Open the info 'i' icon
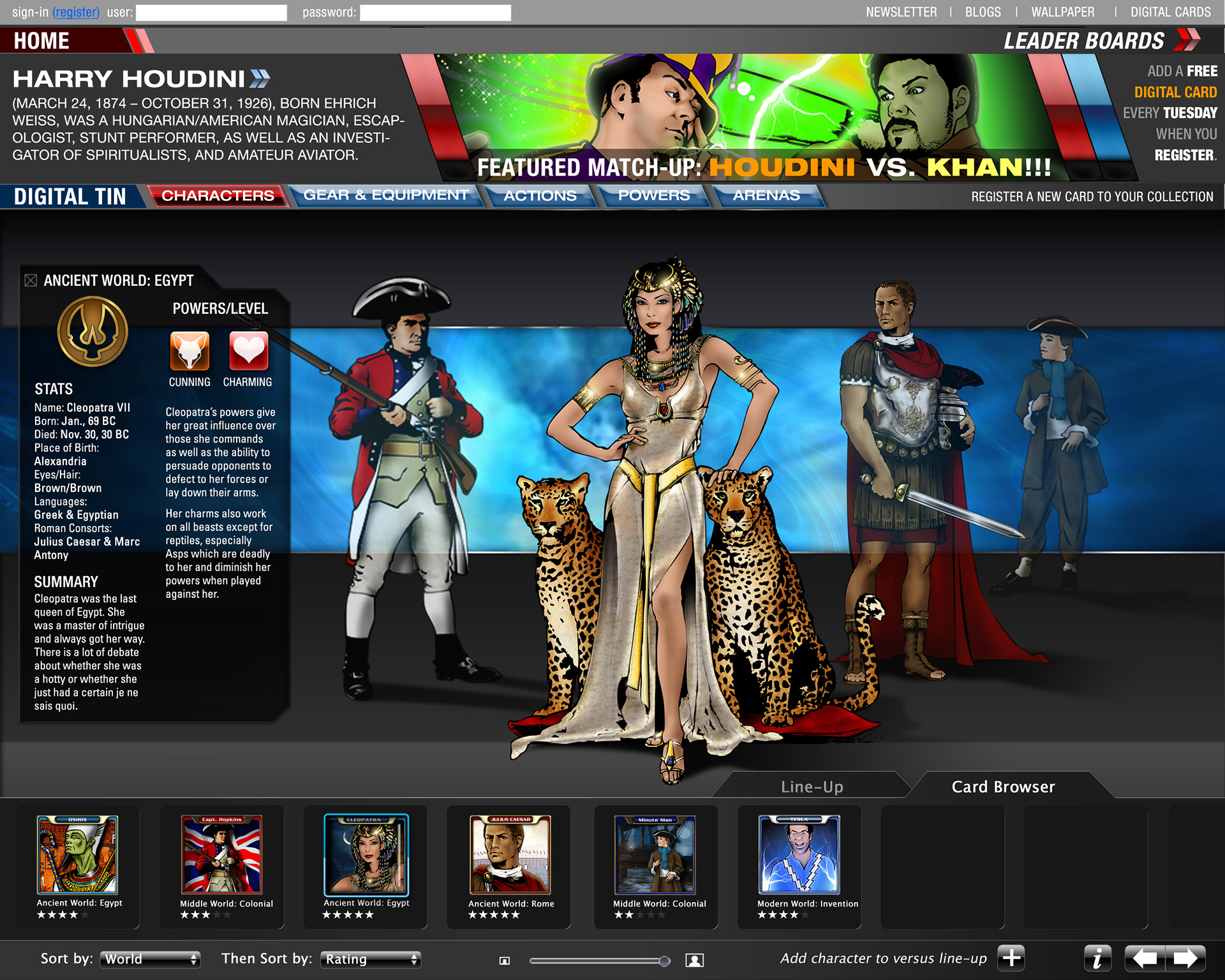This screenshot has width=1225, height=980. 1097,958
